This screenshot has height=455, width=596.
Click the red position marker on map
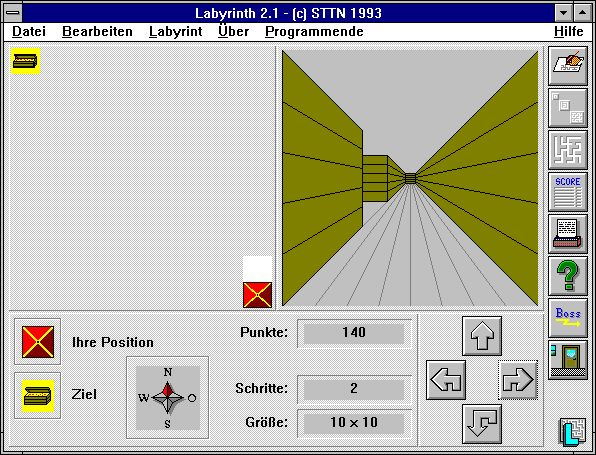(257, 295)
